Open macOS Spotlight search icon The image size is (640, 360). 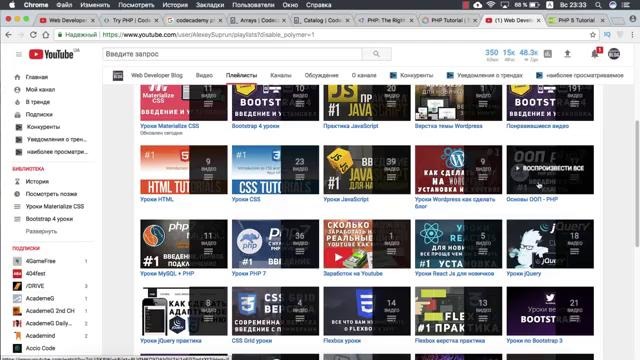(598, 5)
